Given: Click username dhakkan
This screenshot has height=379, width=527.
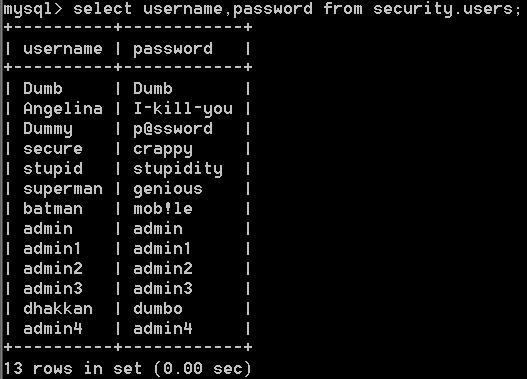Looking at the screenshot, I should tap(58, 308).
